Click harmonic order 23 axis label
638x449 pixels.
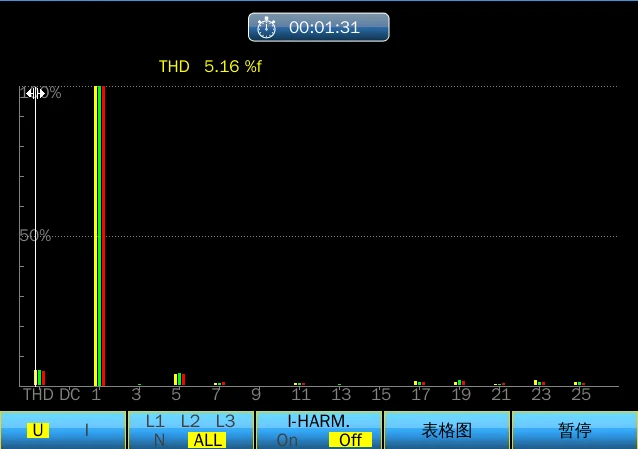pos(541,394)
